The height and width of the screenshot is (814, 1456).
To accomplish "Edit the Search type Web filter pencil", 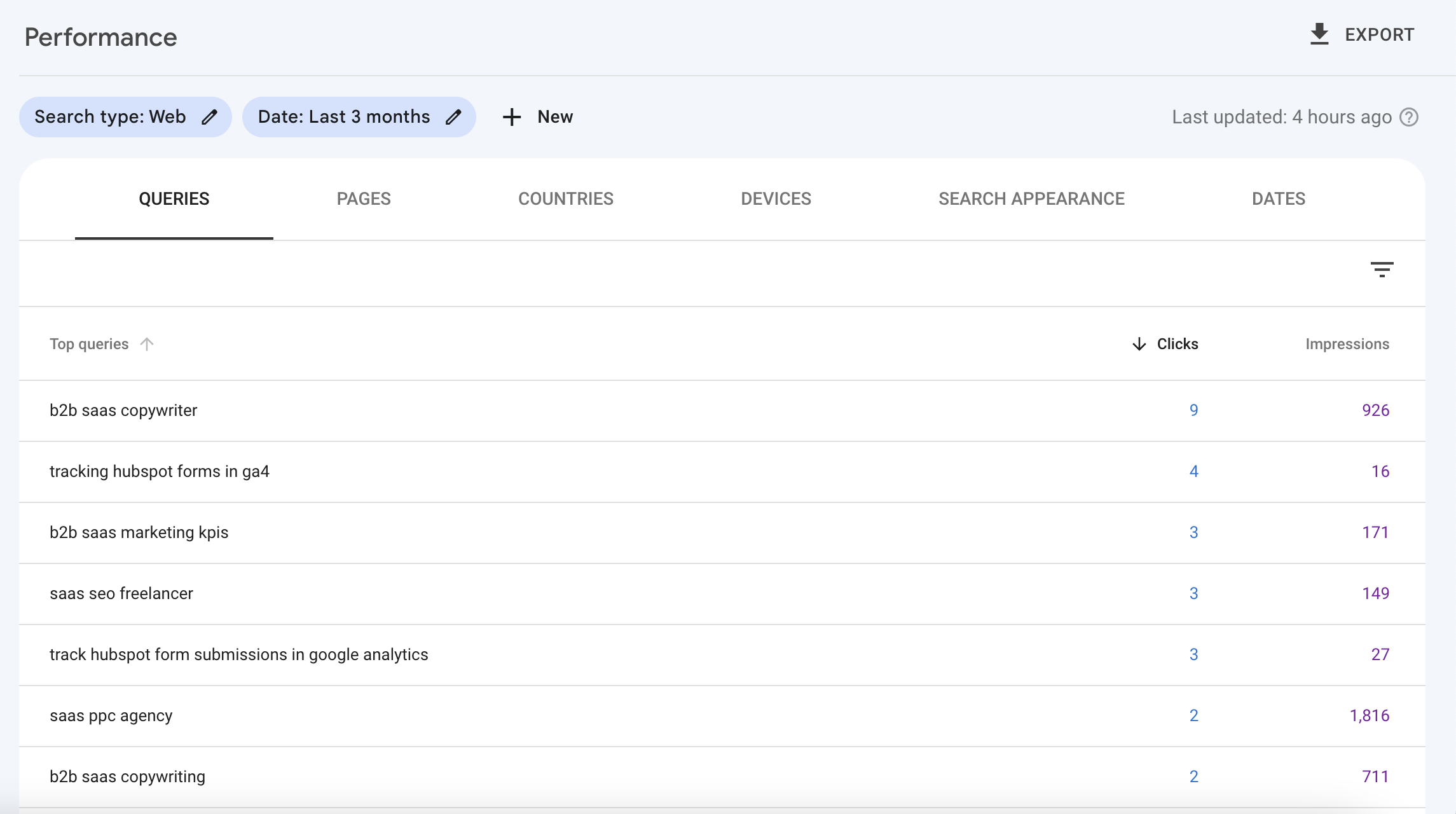I will (209, 117).
